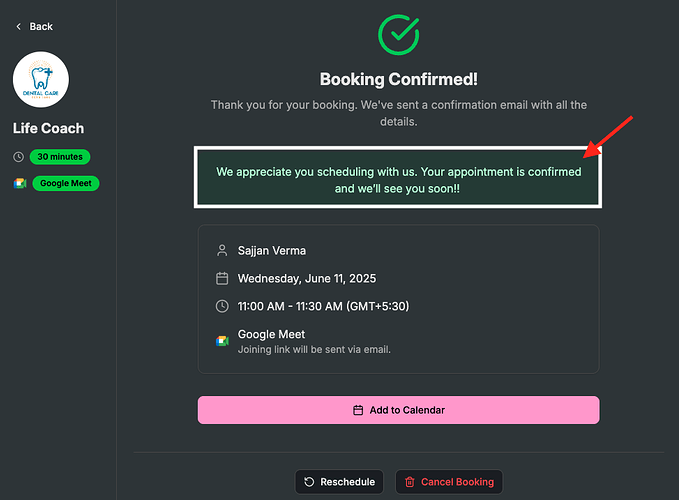Click the Cancel Booking button
The image size is (679, 500).
[449, 482]
